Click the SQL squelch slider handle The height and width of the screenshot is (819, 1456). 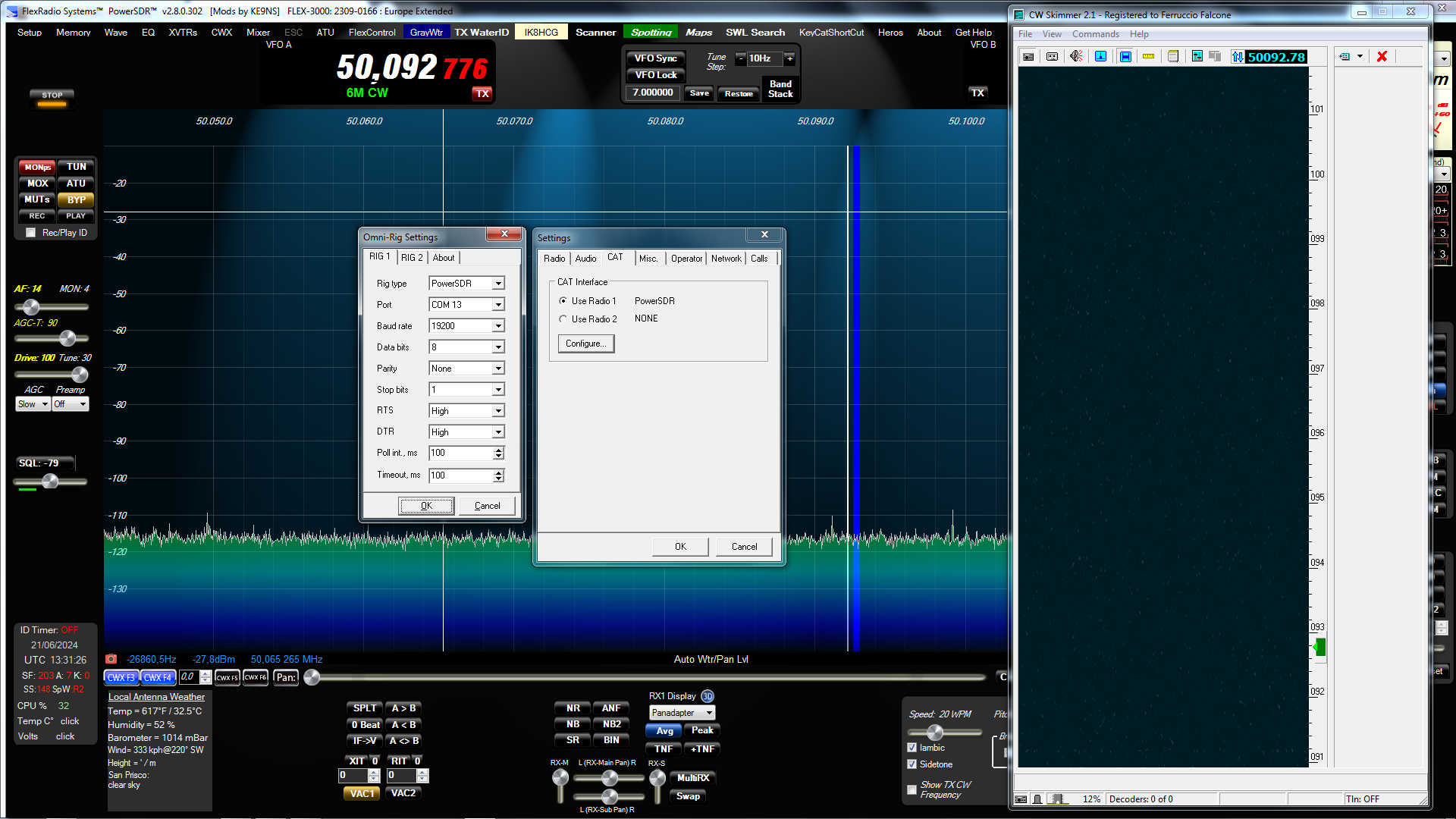coord(50,481)
